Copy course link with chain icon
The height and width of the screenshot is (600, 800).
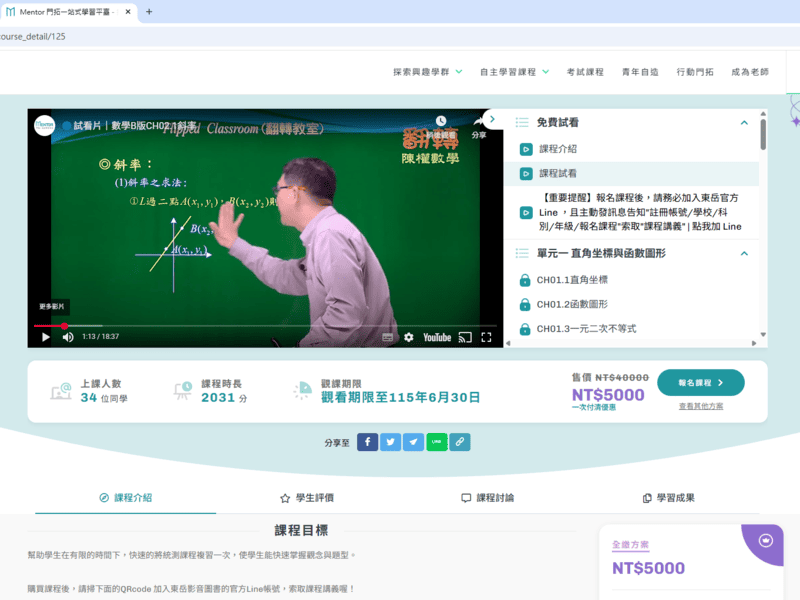tap(459, 442)
